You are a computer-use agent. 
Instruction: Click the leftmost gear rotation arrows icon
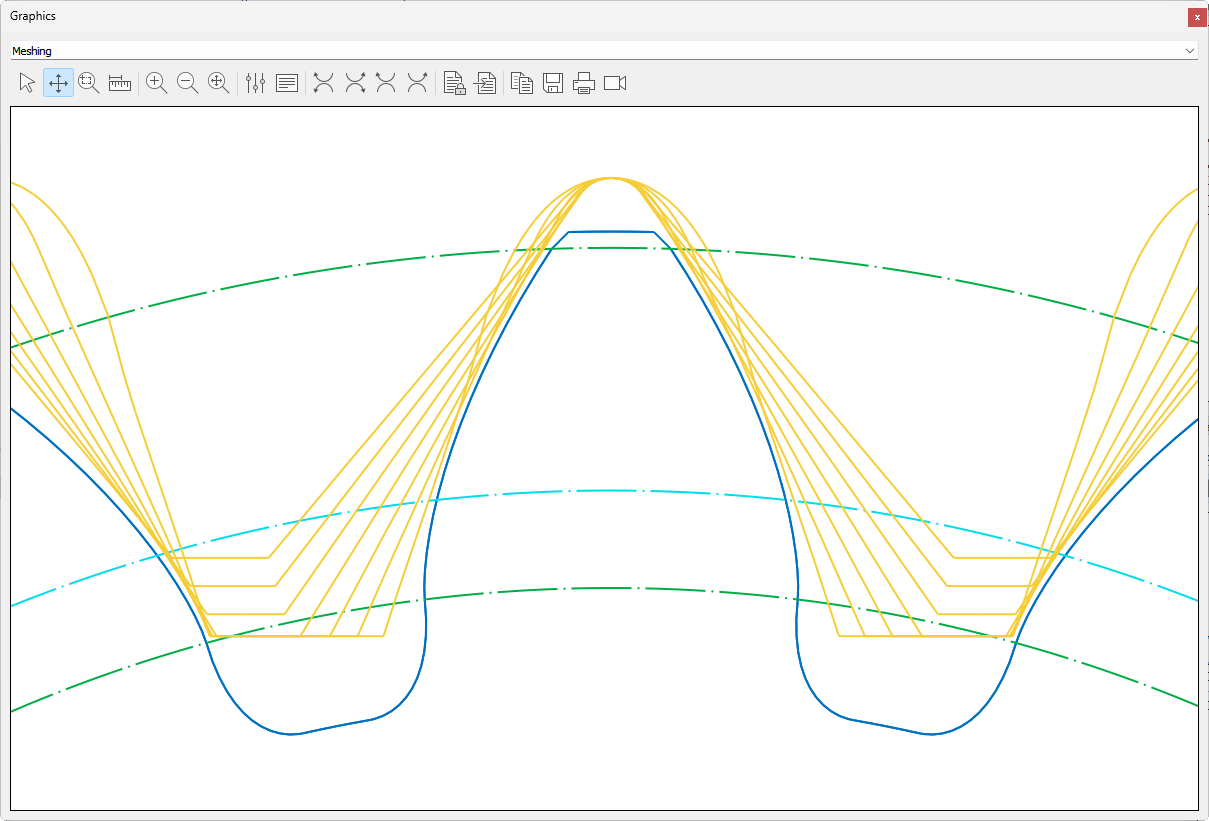click(x=323, y=83)
